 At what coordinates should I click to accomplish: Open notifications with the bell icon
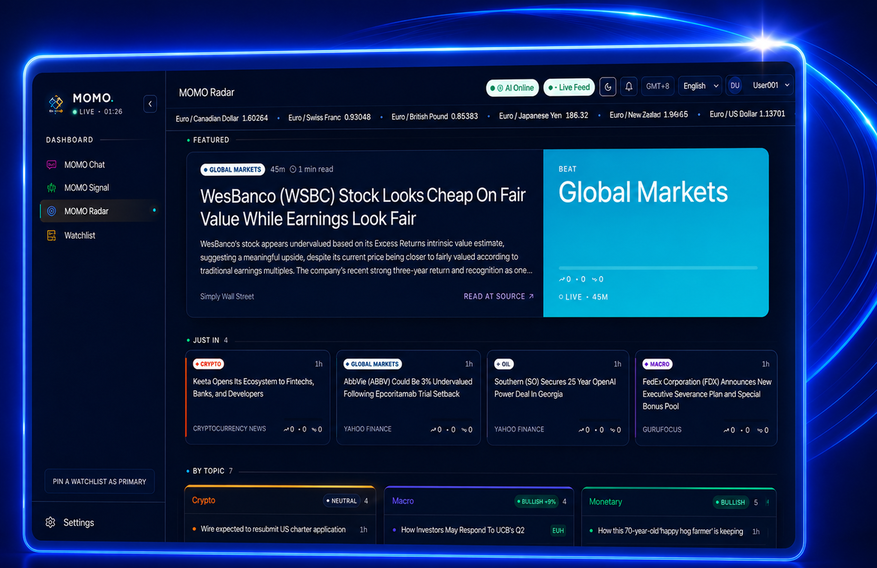tap(629, 86)
